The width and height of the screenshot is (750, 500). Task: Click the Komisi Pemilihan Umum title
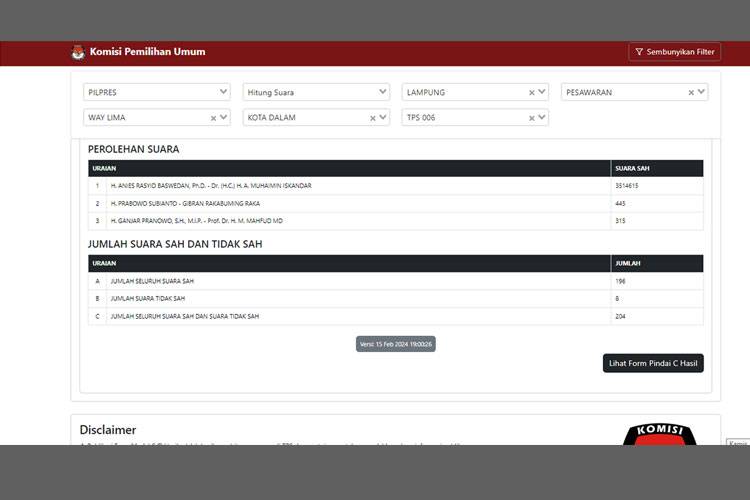(x=147, y=52)
